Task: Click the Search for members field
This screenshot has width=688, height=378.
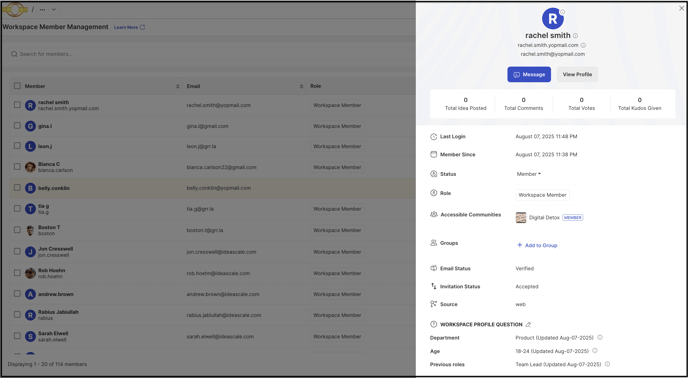Action: (211, 54)
